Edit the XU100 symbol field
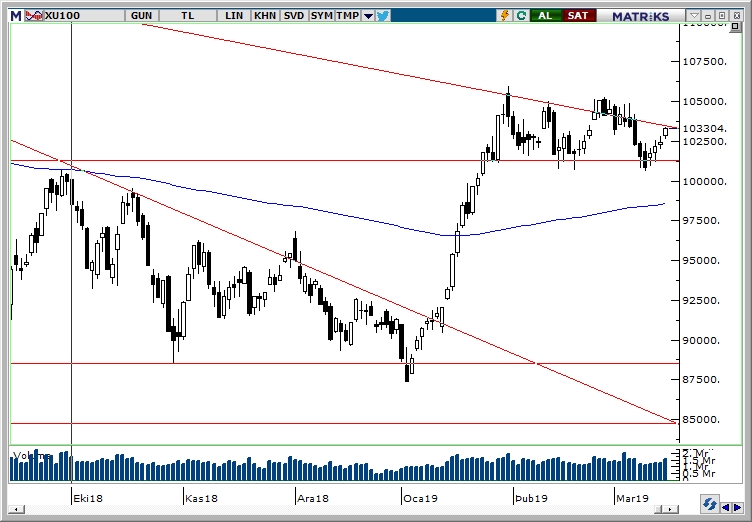Image resolution: width=752 pixels, height=522 pixels. (84, 15)
